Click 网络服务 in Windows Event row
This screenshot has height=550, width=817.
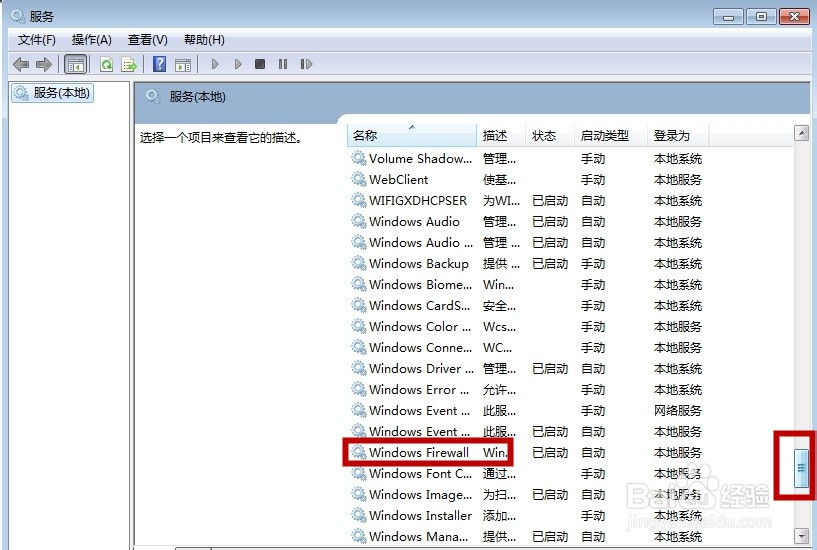click(x=678, y=410)
